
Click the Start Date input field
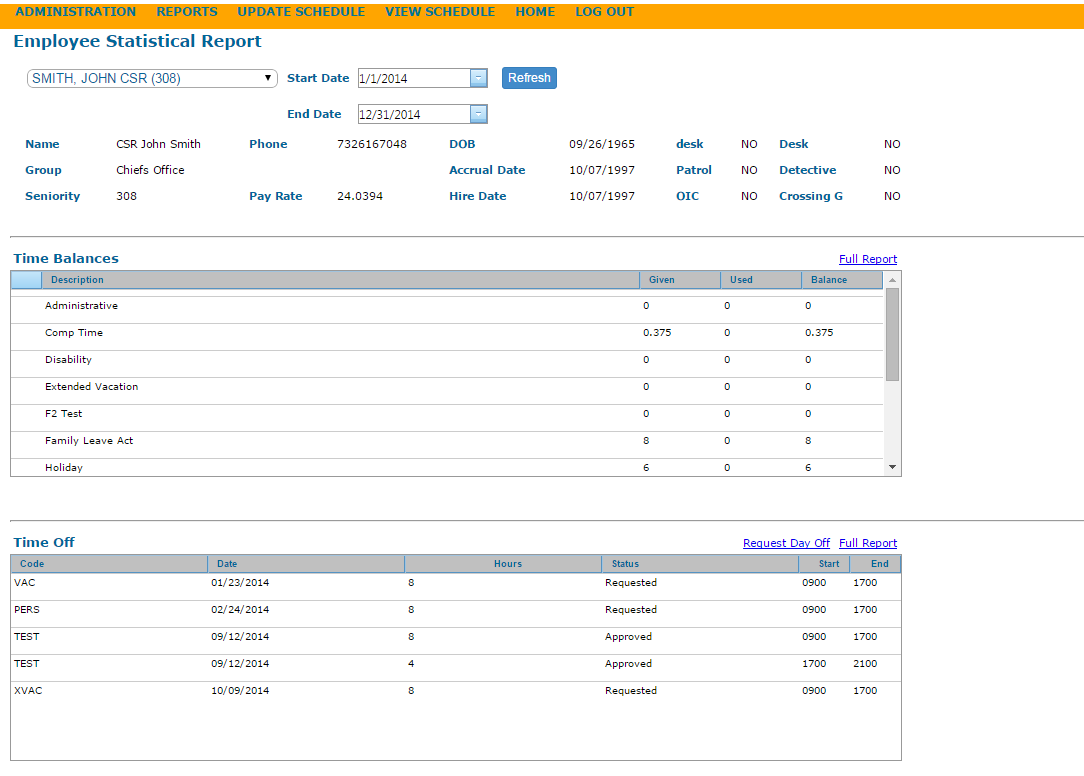[413, 78]
